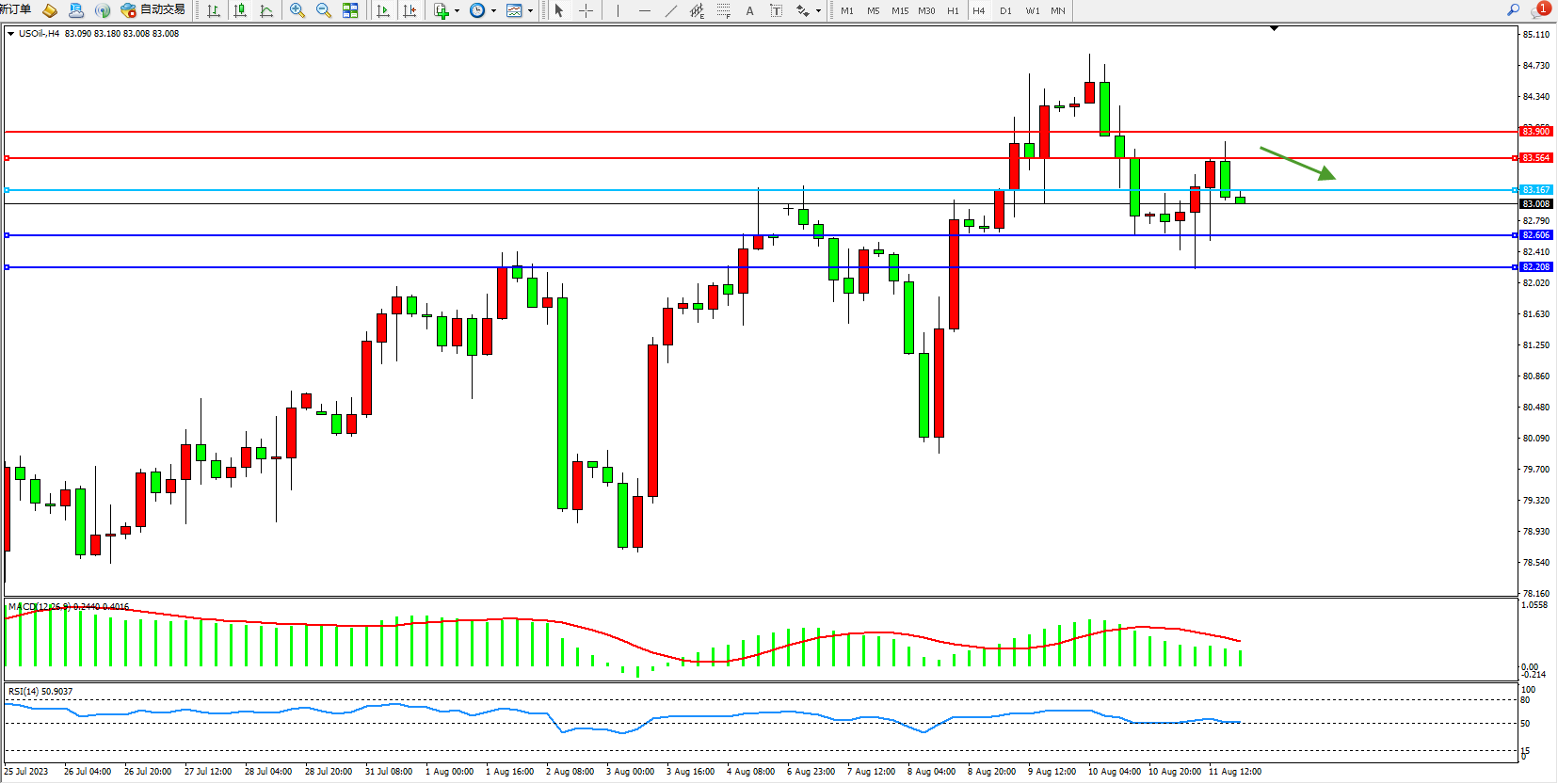The height and width of the screenshot is (784, 1558).
Task: Click the chart shift triangle marker
Action: coord(1274,29)
